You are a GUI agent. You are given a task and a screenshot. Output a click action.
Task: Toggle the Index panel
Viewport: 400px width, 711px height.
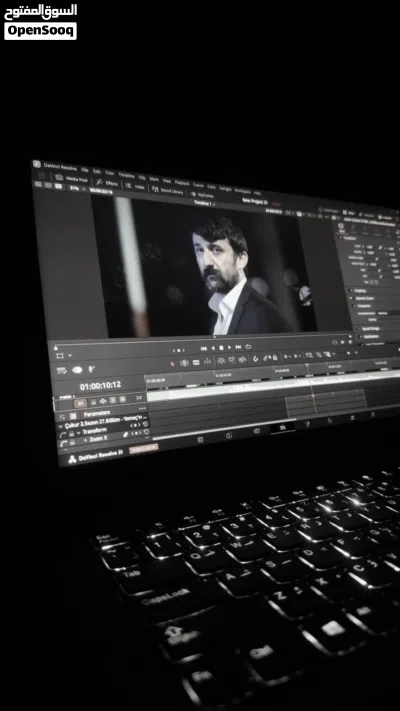coord(136,186)
